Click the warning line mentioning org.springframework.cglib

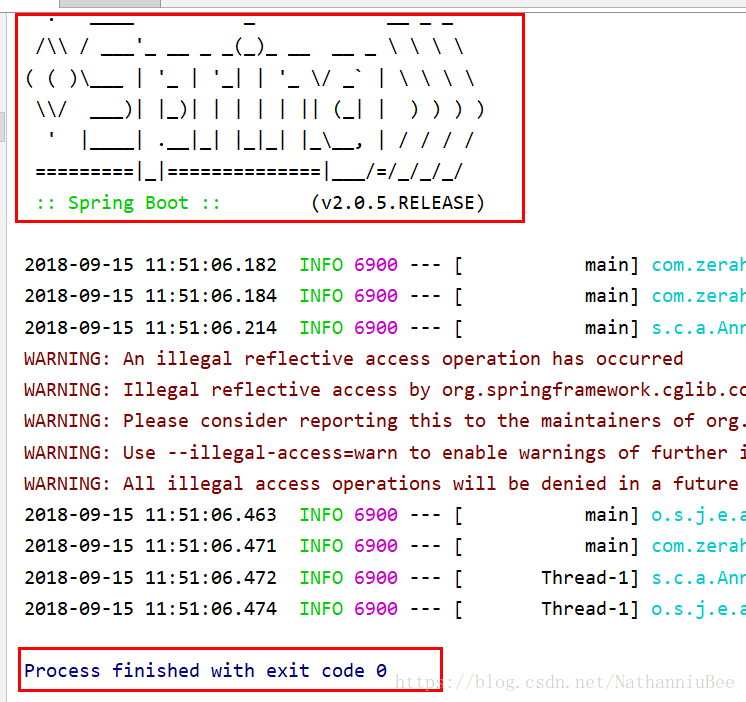coord(385,390)
